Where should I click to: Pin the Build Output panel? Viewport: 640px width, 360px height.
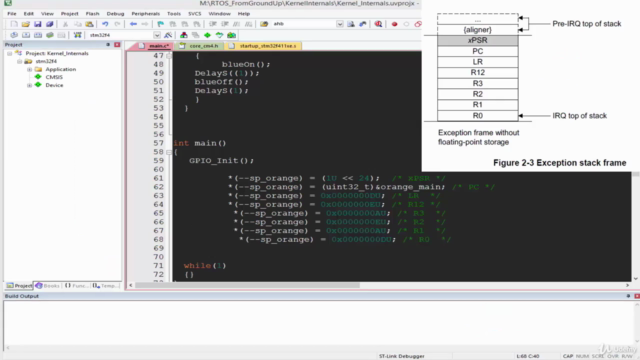point(628,296)
